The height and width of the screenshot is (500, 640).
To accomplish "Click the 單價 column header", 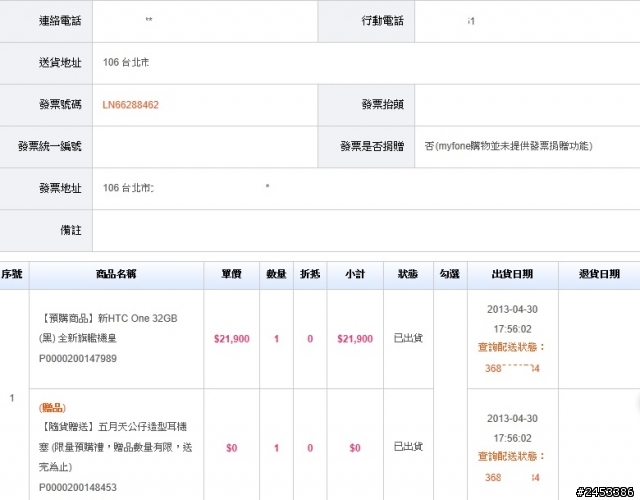I will pos(231,275).
